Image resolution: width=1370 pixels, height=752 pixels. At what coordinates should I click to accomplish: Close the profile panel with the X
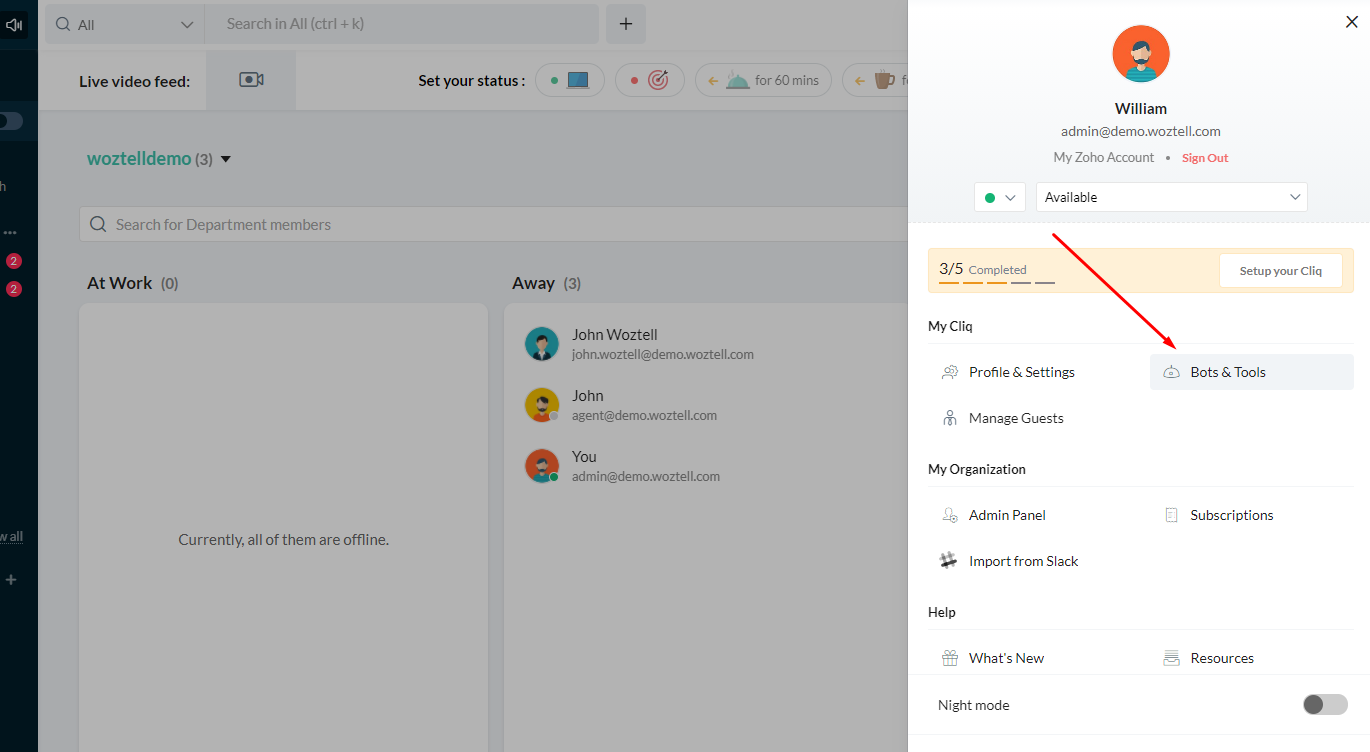tap(1352, 22)
